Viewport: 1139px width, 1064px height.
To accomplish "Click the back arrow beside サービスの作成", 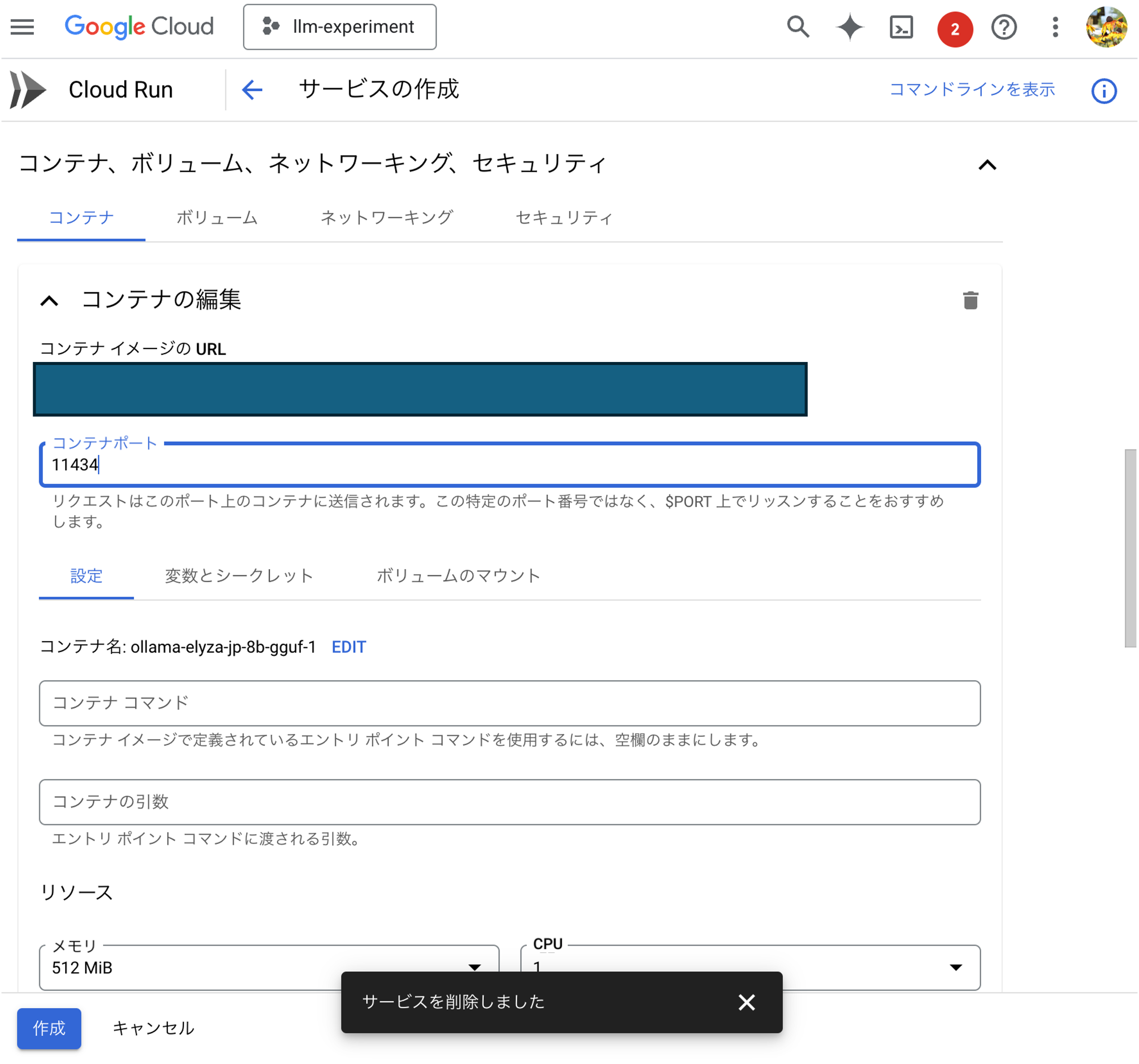I will pyautogui.click(x=252, y=89).
